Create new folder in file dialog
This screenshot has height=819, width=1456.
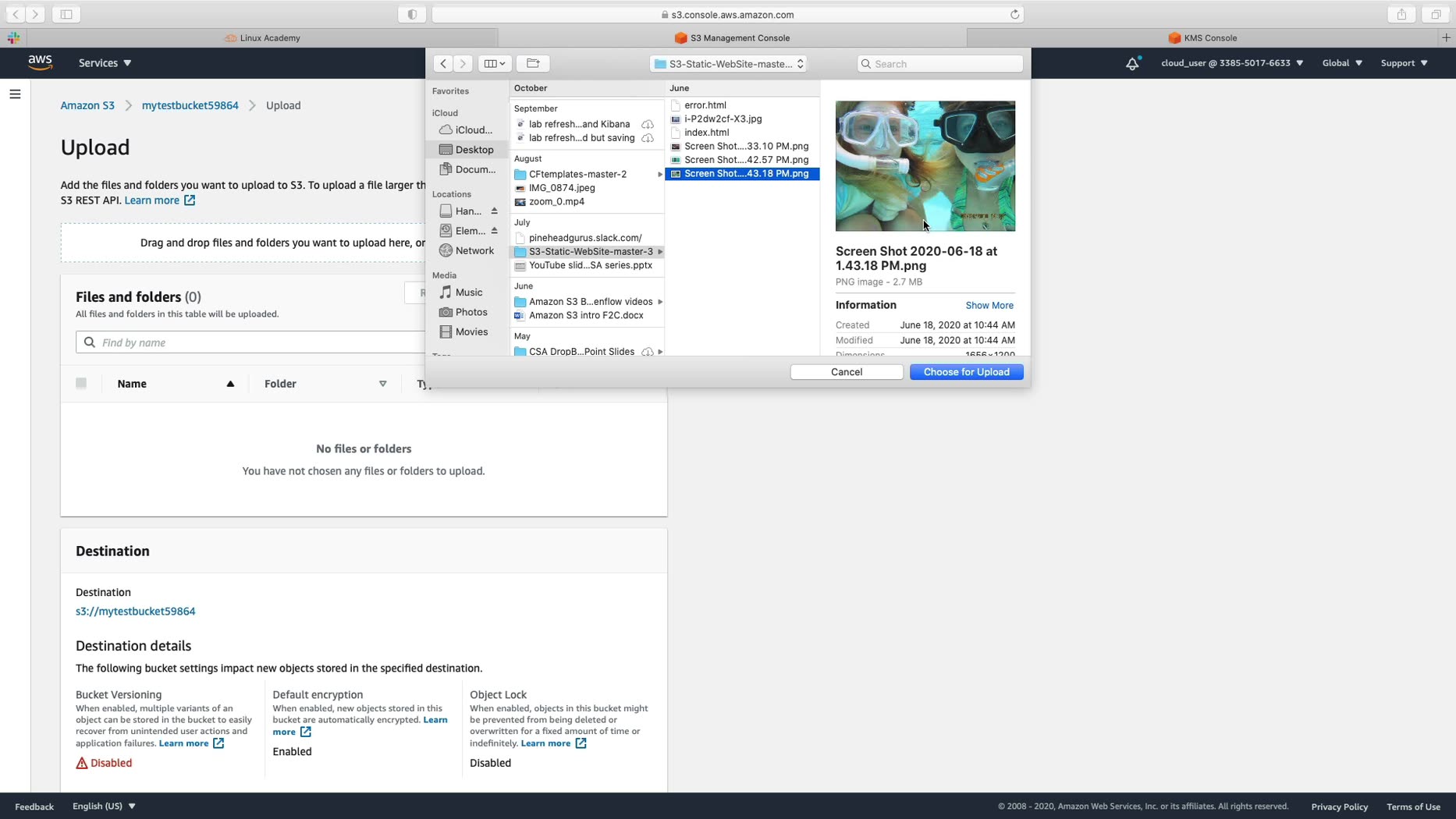tap(533, 63)
